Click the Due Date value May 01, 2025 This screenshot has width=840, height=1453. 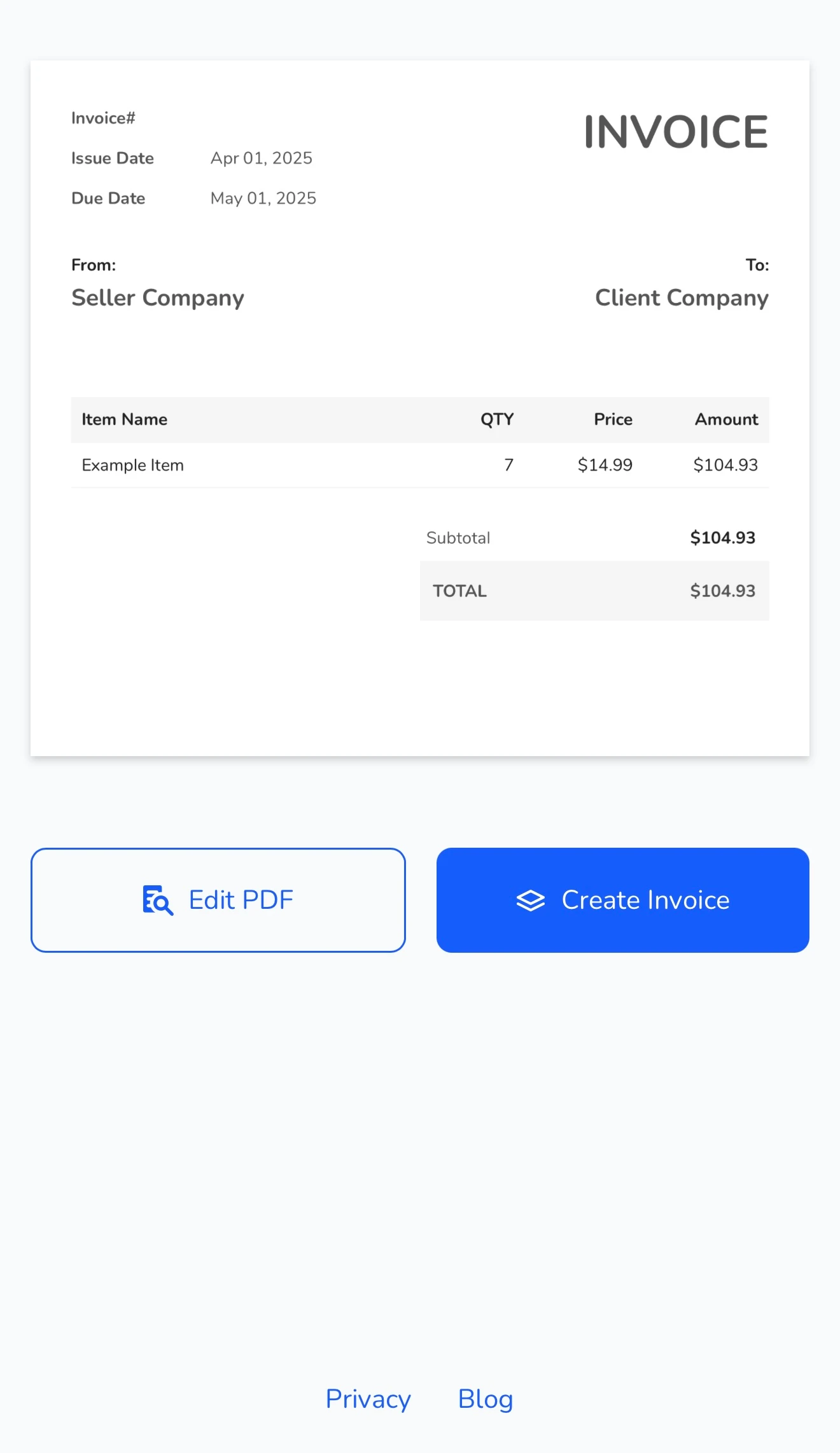tap(263, 198)
